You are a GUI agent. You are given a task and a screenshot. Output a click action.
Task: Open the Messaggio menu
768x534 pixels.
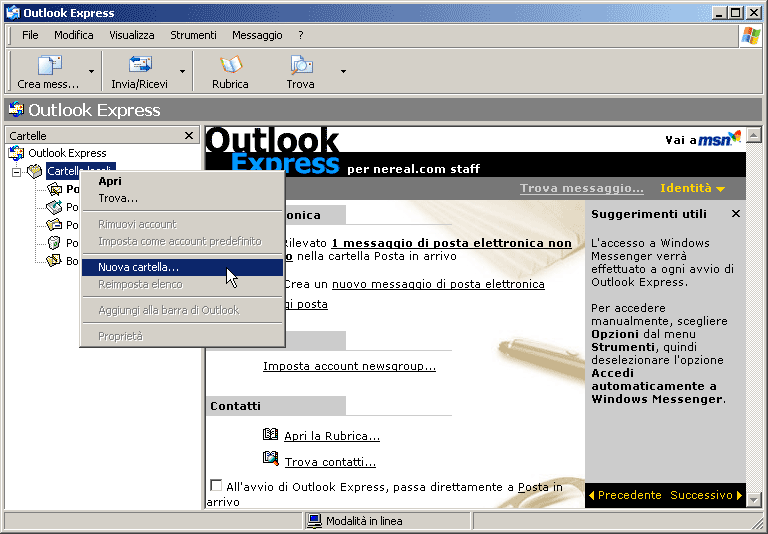[257, 35]
